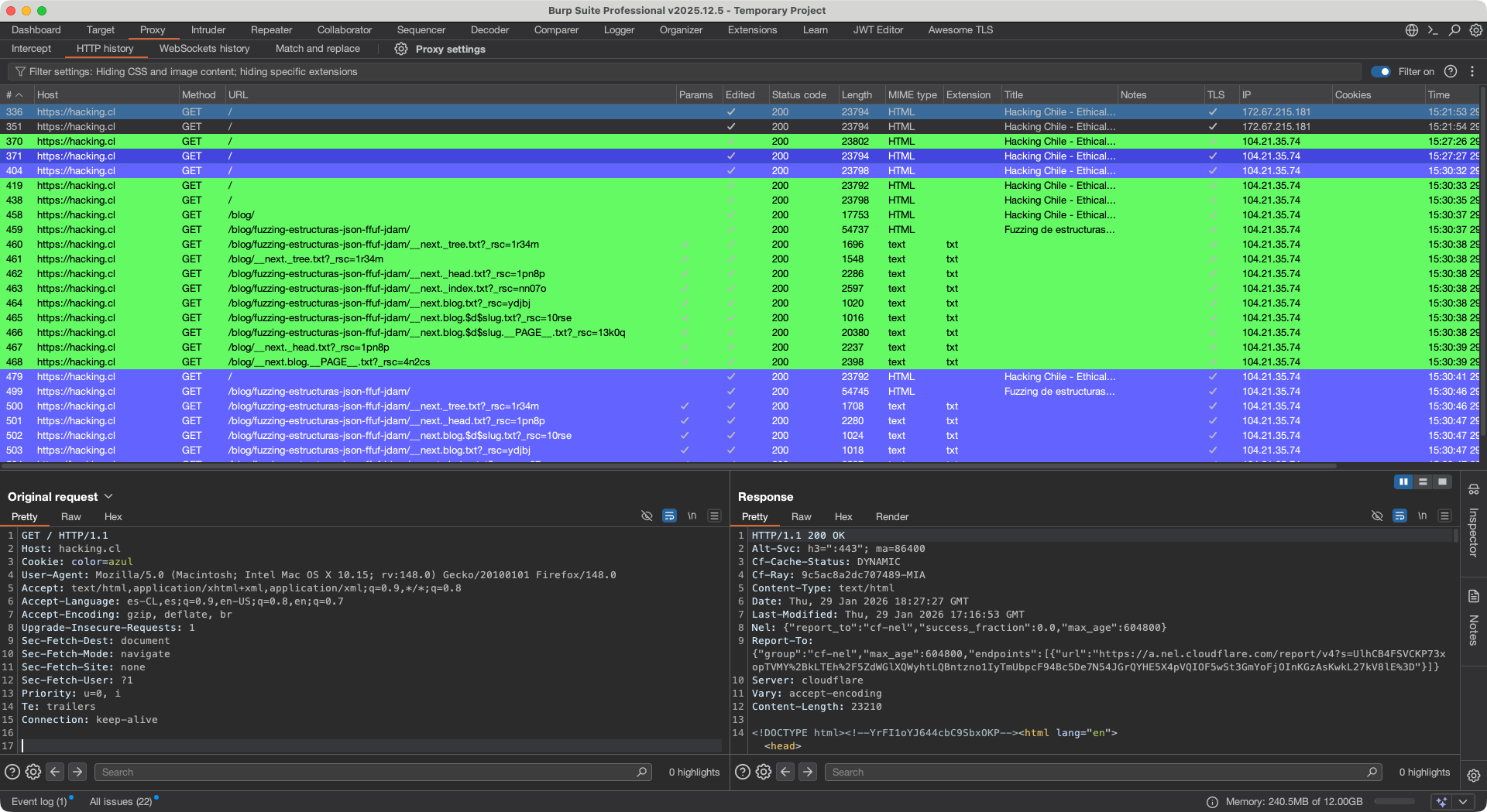The width and height of the screenshot is (1487, 812).
Task: Toggle hidden items eye icon in response pane
Action: (1377, 516)
